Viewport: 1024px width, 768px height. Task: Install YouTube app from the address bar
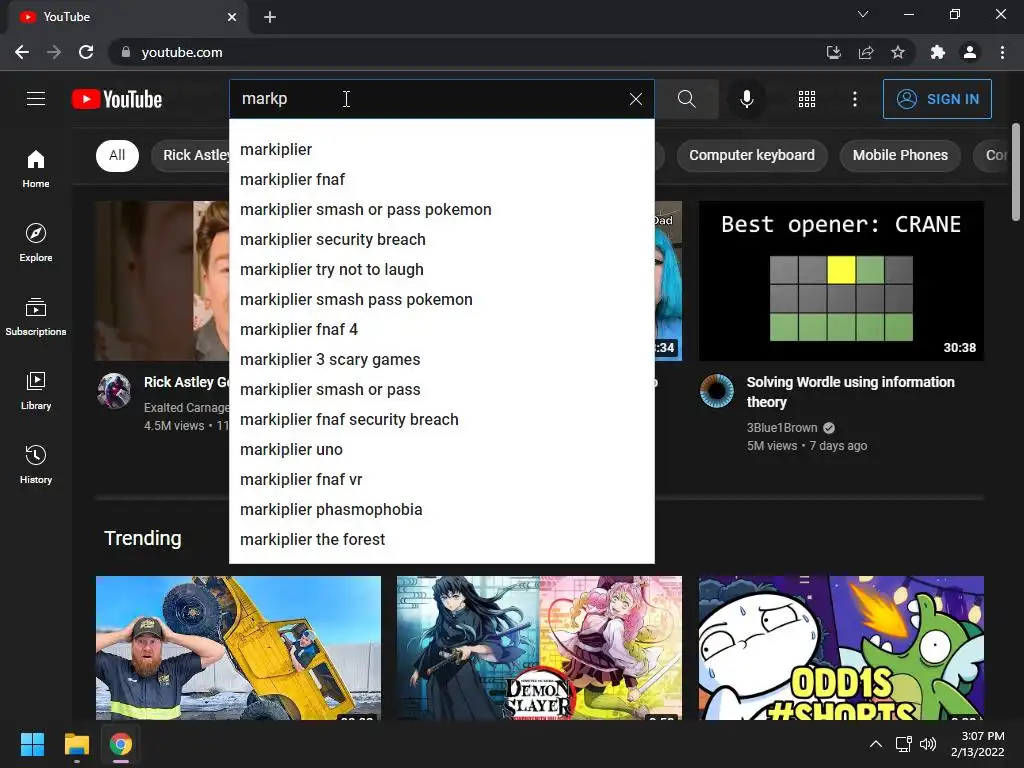833,52
